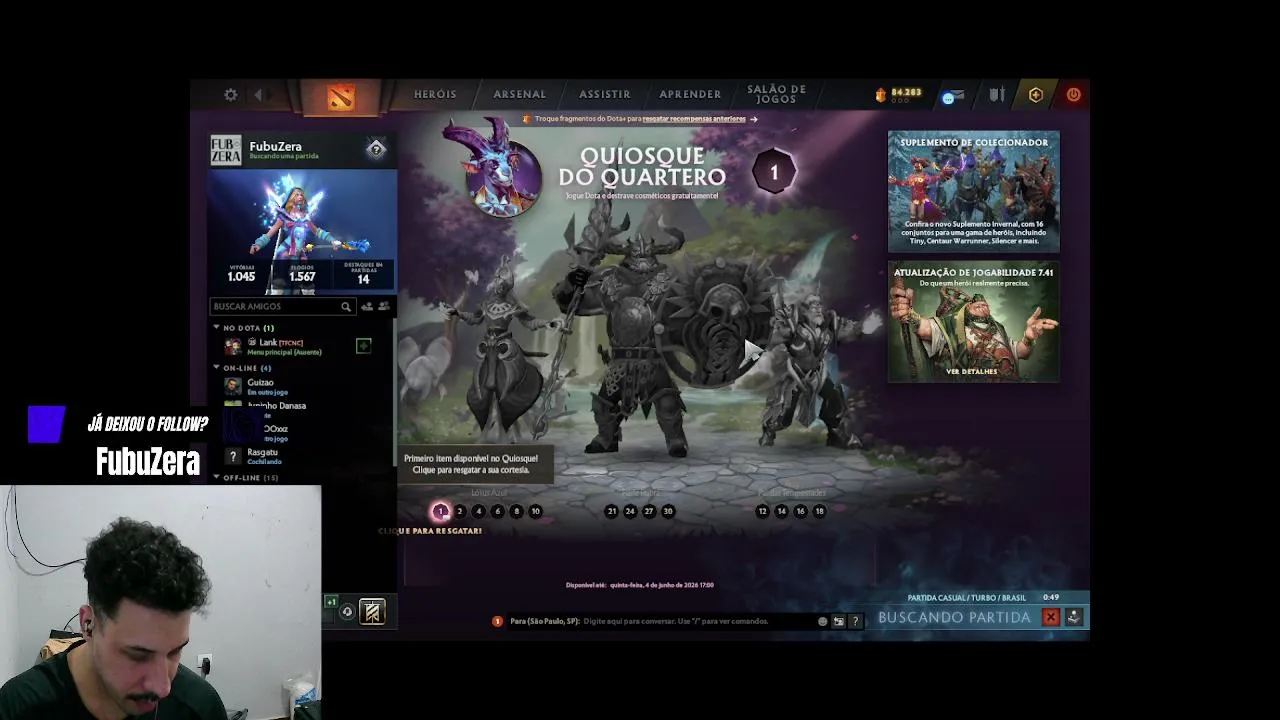Viewport: 1280px width, 720px height.
Task: Click CLIQUE PARA RESGATAR
Action: 431,531
